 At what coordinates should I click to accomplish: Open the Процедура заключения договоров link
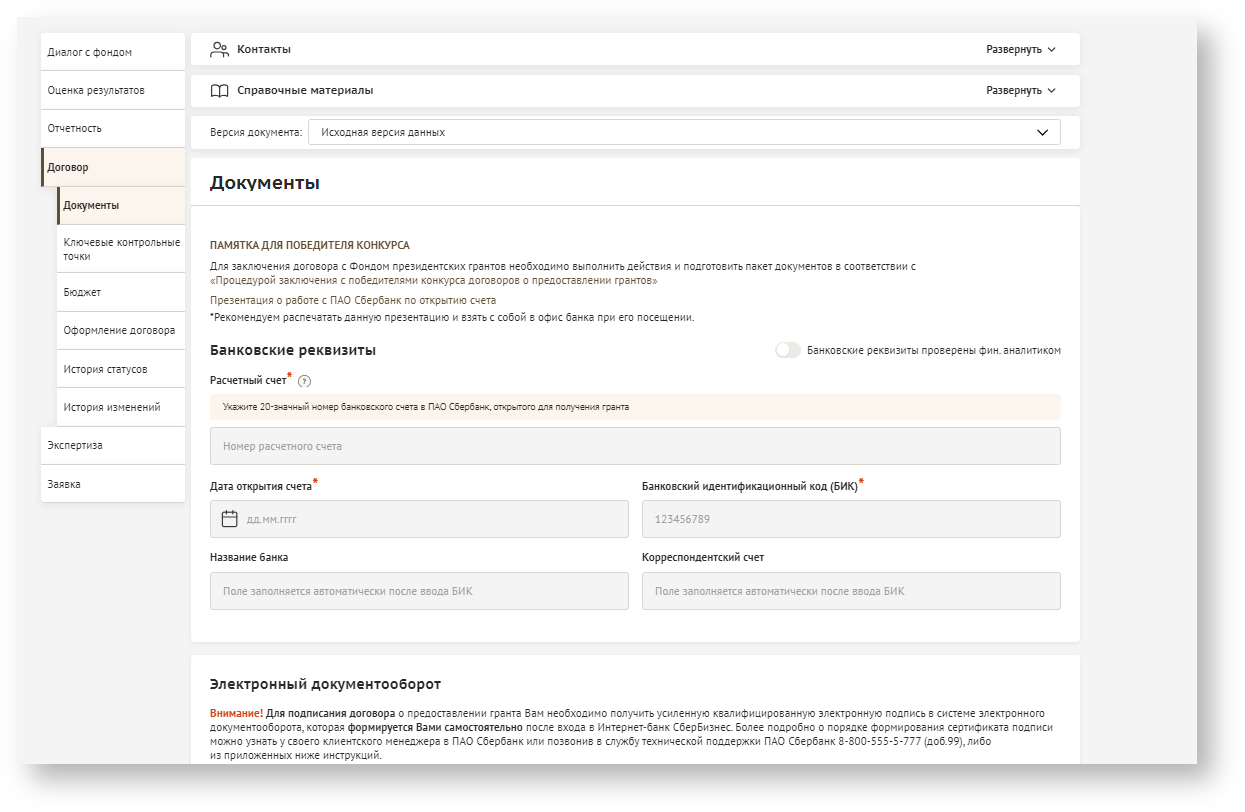click(x=434, y=281)
